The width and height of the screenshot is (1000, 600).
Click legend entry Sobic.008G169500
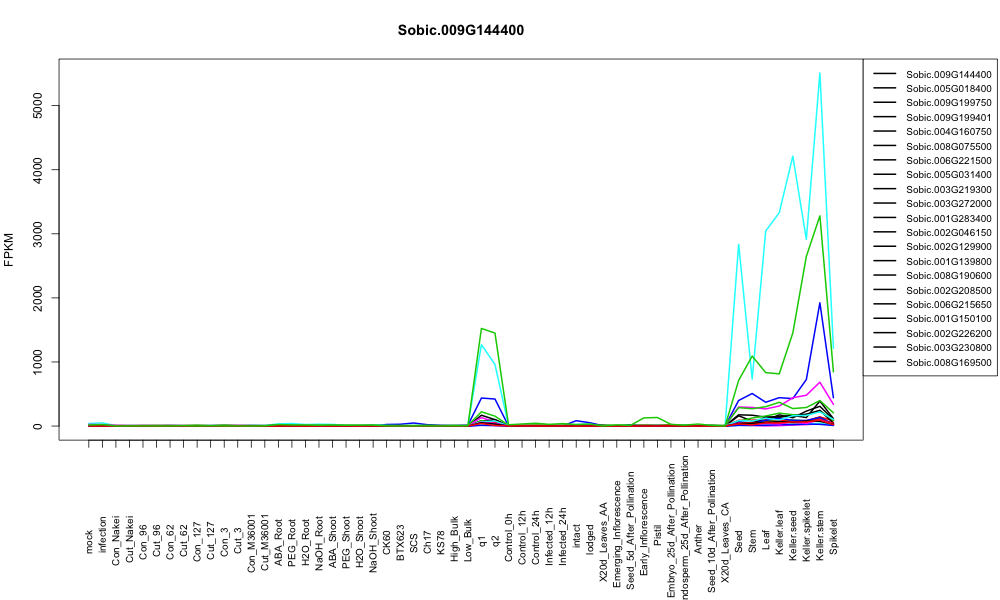pyautogui.click(x=932, y=362)
